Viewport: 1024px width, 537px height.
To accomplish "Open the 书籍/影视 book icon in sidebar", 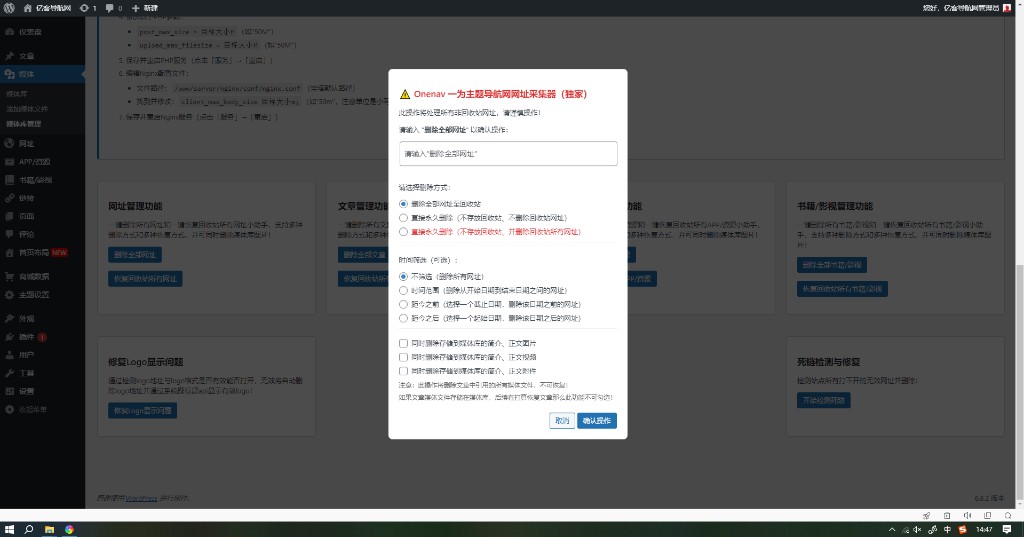I will 9,180.
